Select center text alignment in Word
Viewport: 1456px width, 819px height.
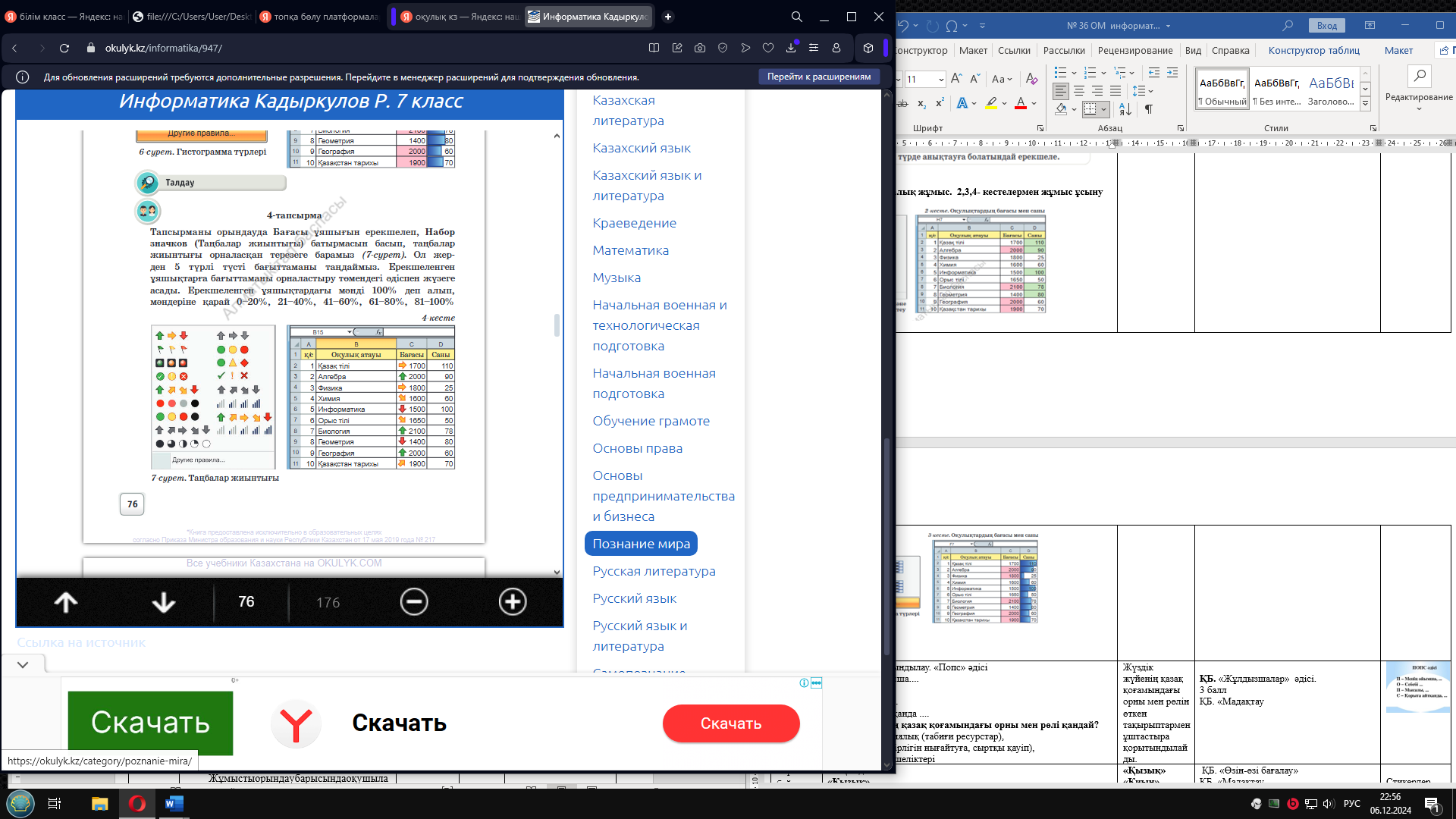point(1079,91)
